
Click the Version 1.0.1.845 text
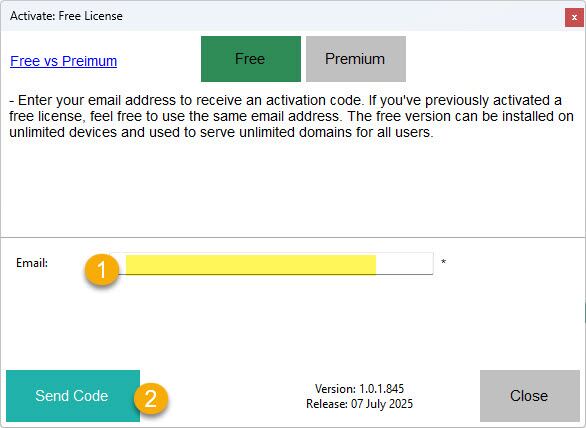coord(359,389)
